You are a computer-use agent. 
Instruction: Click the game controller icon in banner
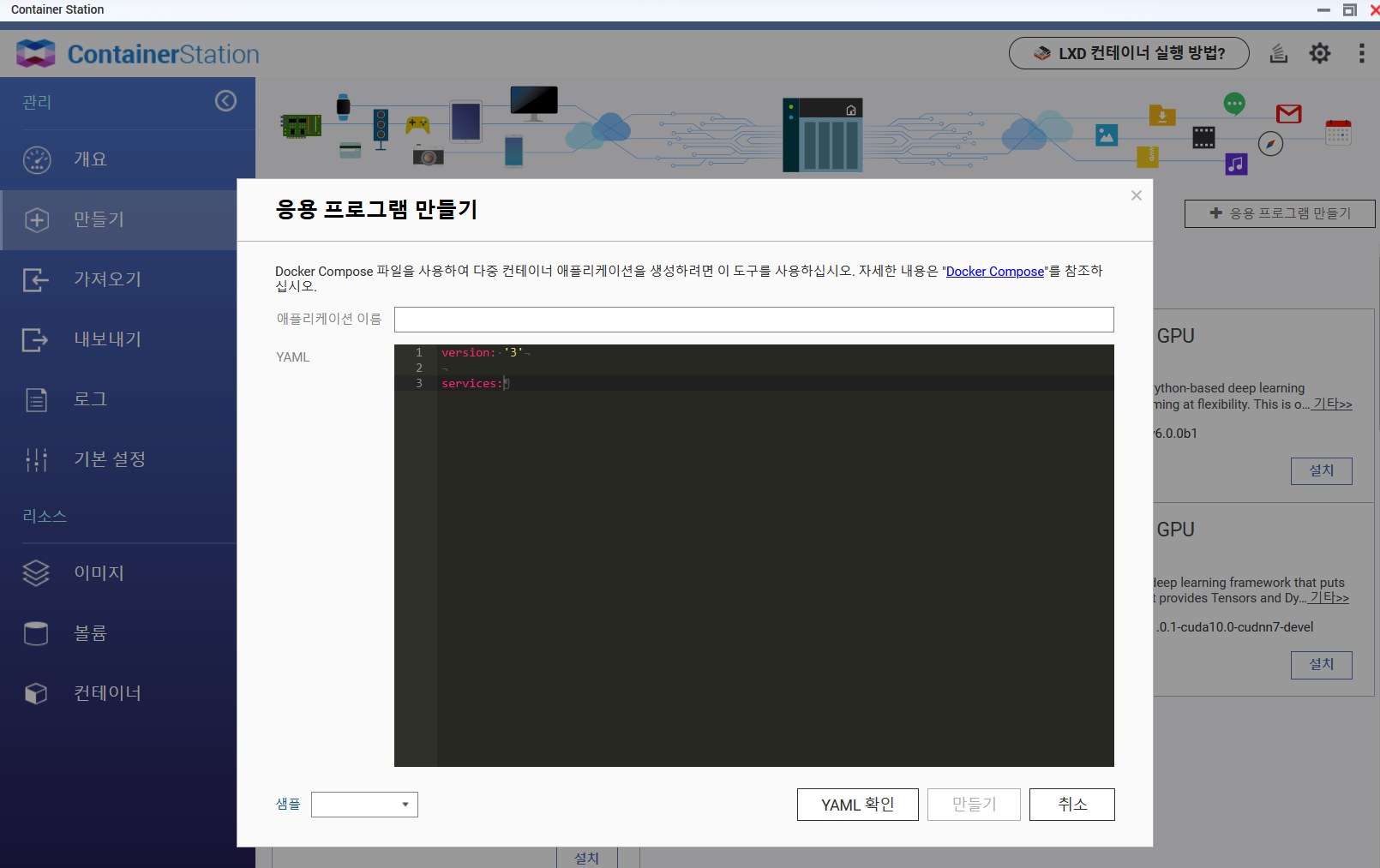[417, 125]
